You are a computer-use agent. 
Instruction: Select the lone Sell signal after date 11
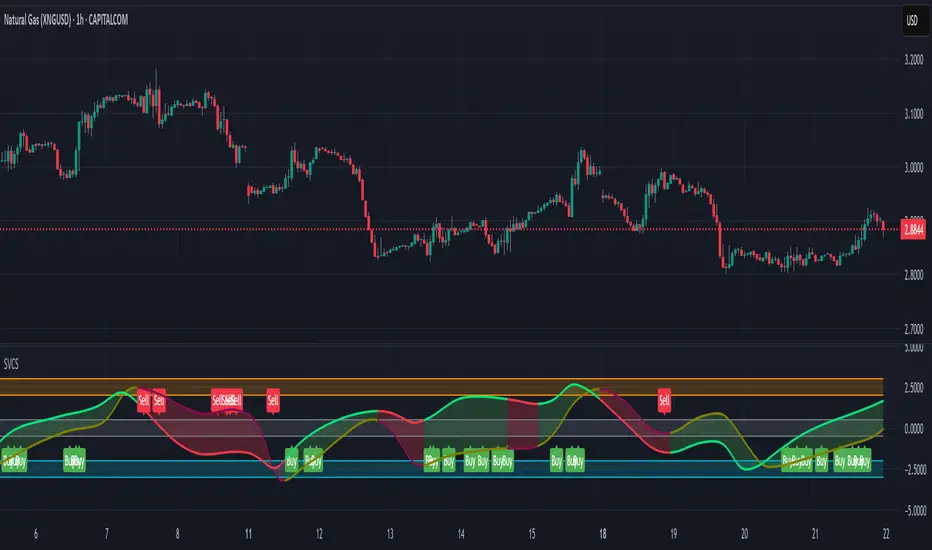tap(273, 401)
